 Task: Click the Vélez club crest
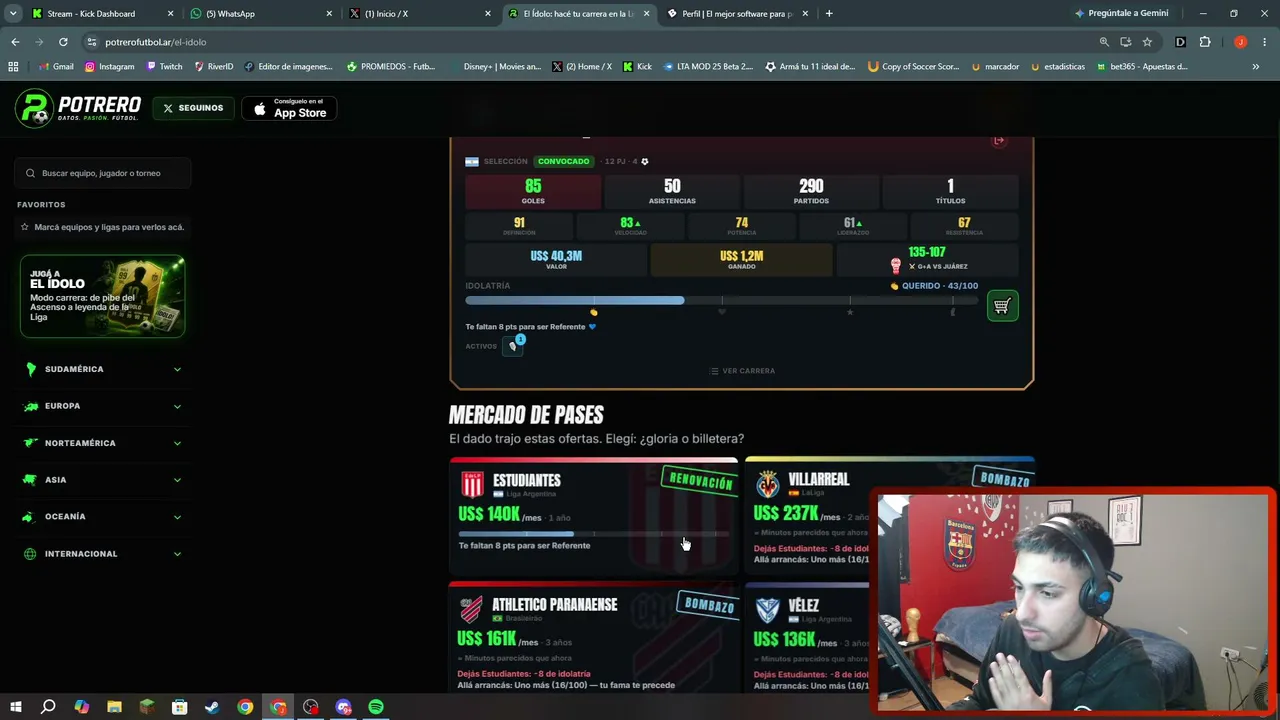(x=768, y=610)
